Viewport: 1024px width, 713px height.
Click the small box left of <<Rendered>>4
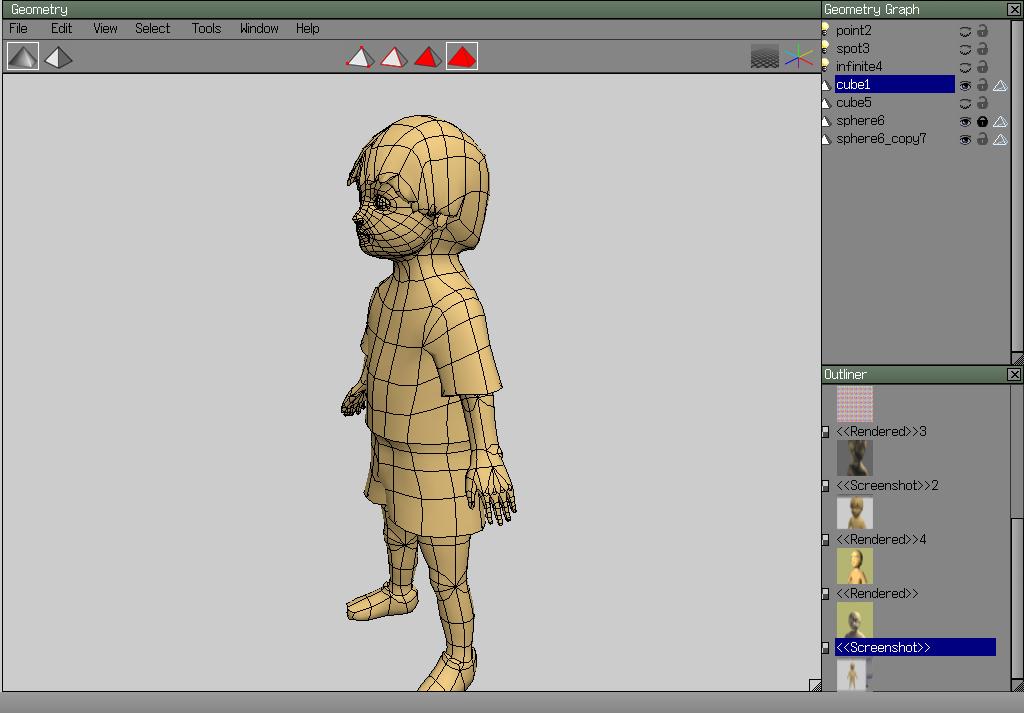(825, 540)
